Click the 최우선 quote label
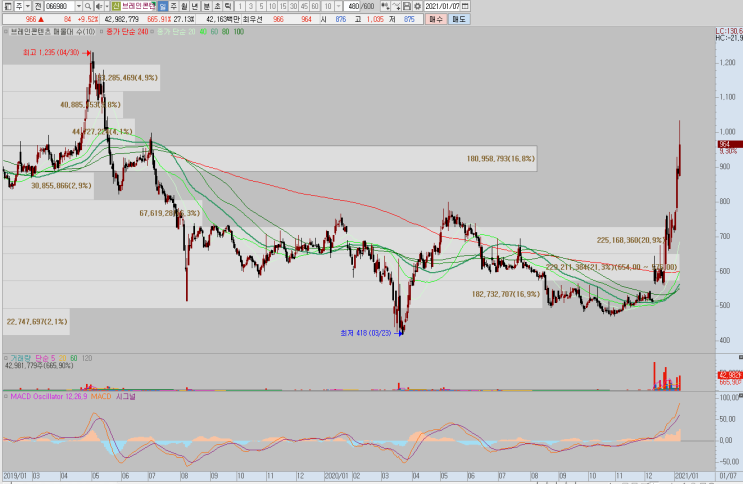 coord(252,19)
